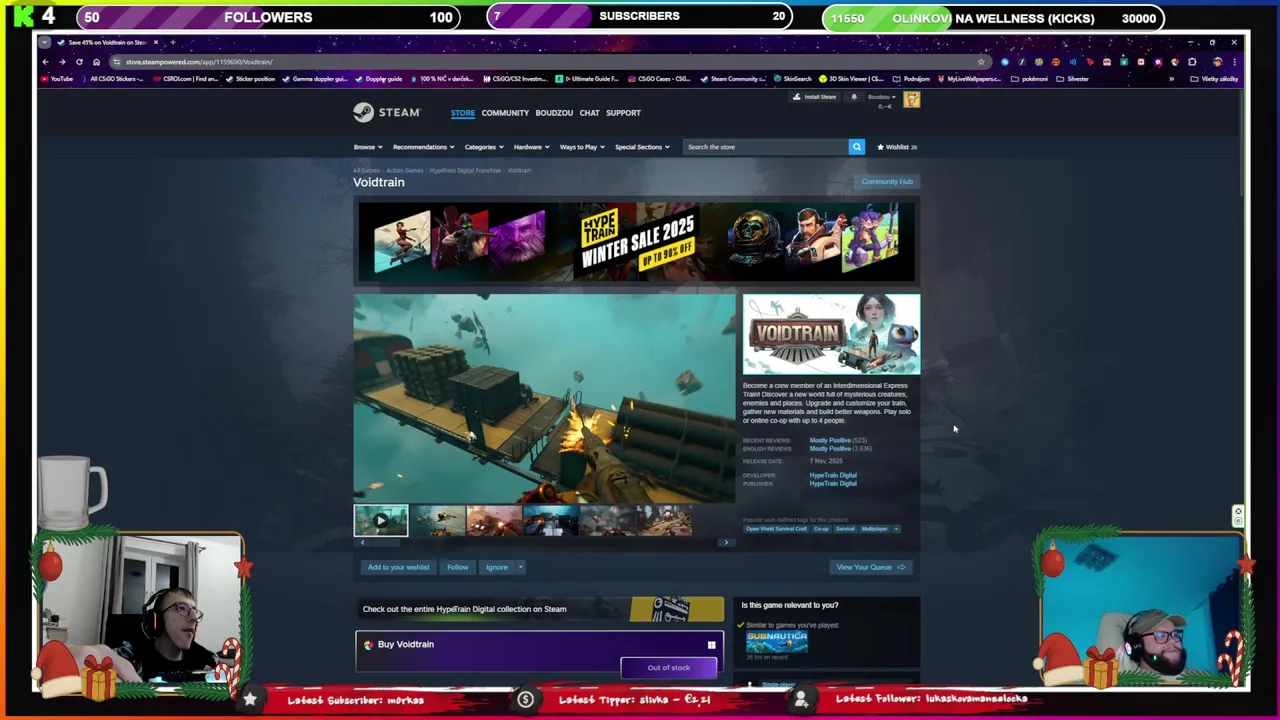The image size is (1280, 720).
Task: Click the follower person icon in bottom banner
Action: 801,700
